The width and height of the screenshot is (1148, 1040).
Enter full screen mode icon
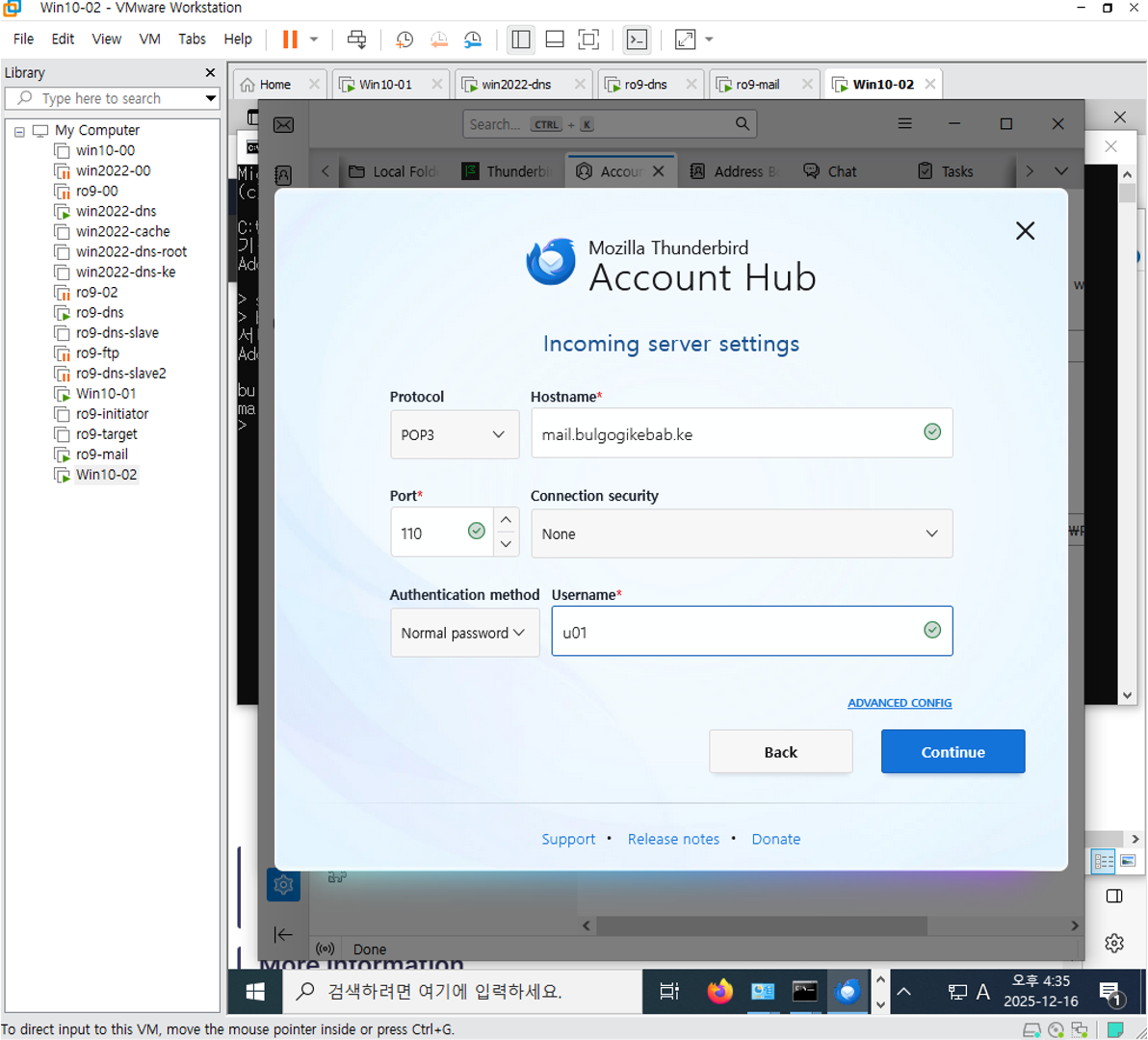coord(588,39)
